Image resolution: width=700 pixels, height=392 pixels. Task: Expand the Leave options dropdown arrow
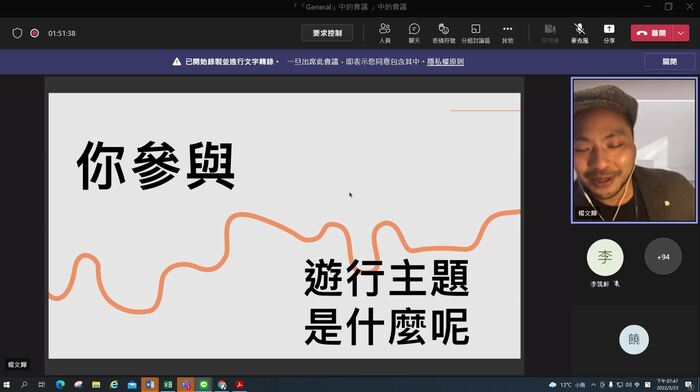tap(681, 33)
